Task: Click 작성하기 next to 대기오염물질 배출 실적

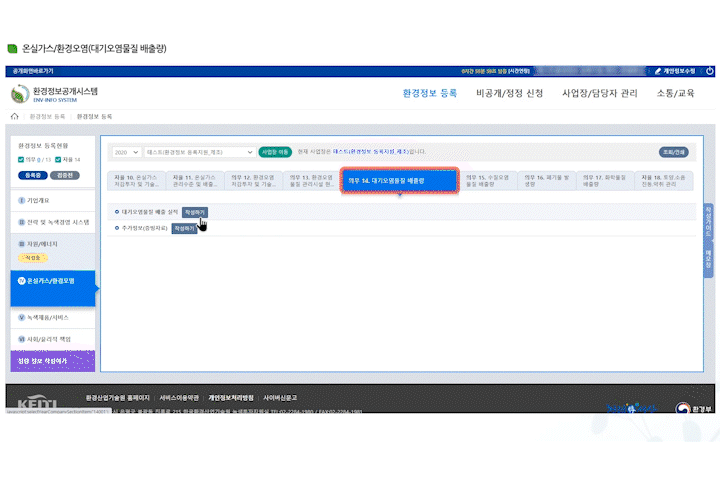Action: (x=195, y=212)
